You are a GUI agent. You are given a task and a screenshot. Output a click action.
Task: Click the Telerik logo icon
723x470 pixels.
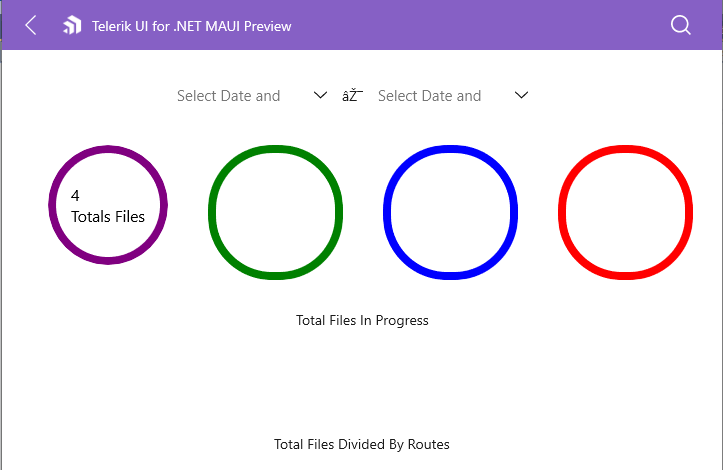click(71, 26)
